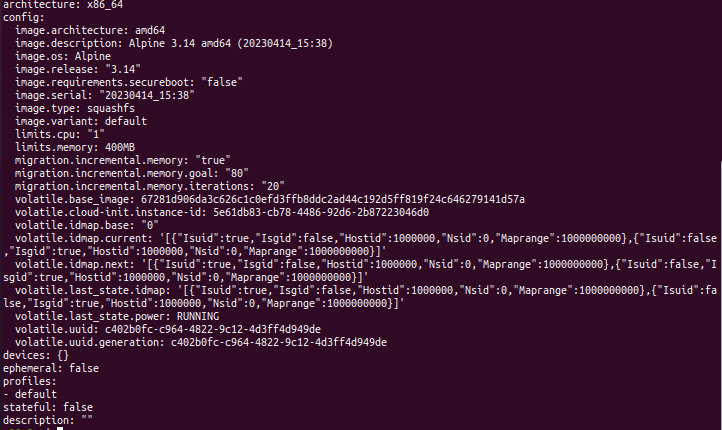
Task: Click the '- default' profile entry
Action: click(30, 394)
